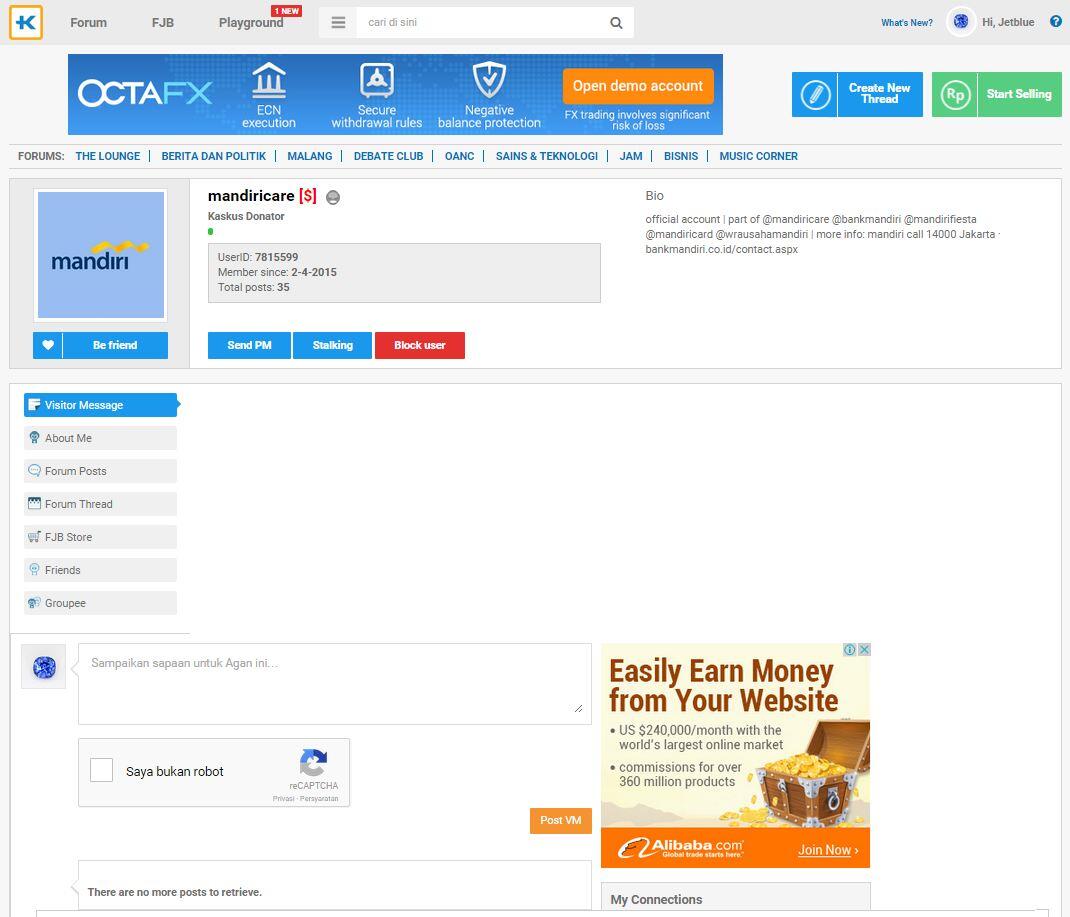Screen dimensions: 1070x917
Task: Click the Visitor Message tab icon
Action: pyautogui.click(x=34, y=405)
